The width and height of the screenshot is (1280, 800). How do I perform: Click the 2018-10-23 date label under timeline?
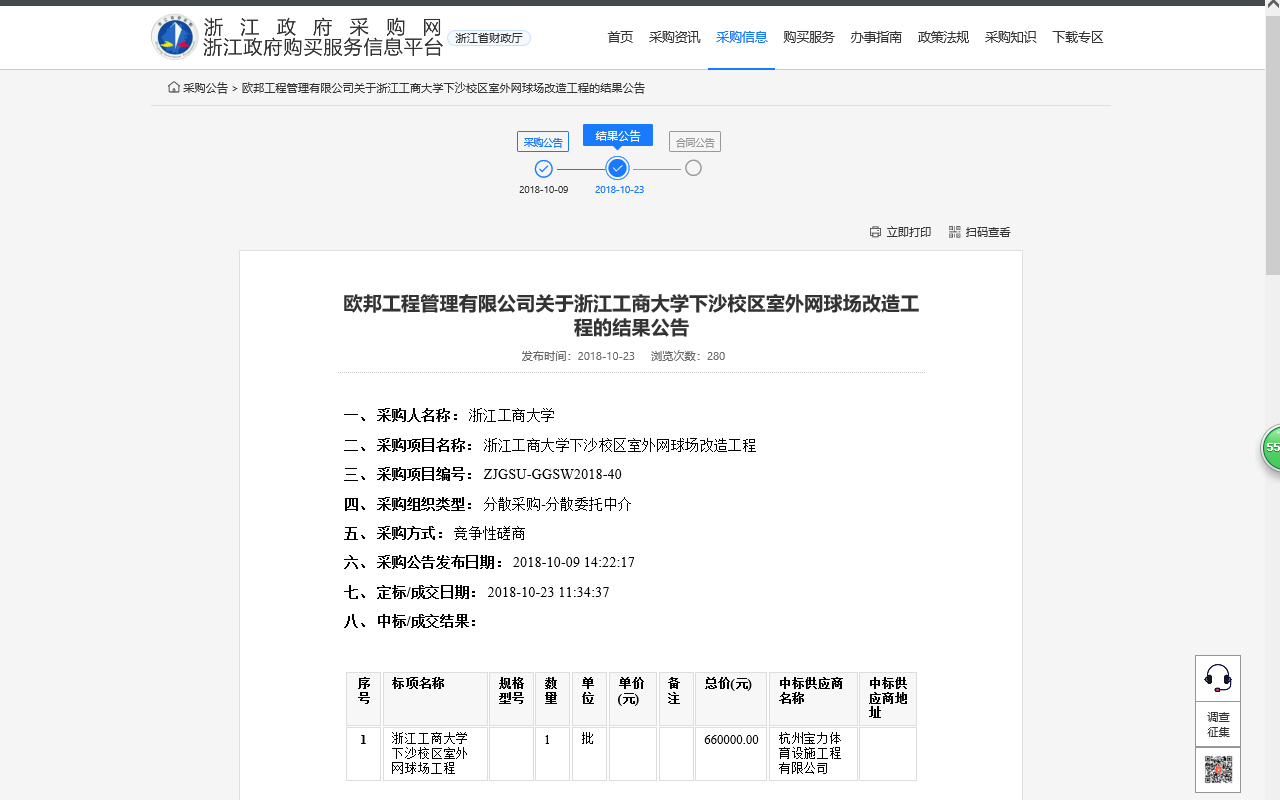click(618, 189)
